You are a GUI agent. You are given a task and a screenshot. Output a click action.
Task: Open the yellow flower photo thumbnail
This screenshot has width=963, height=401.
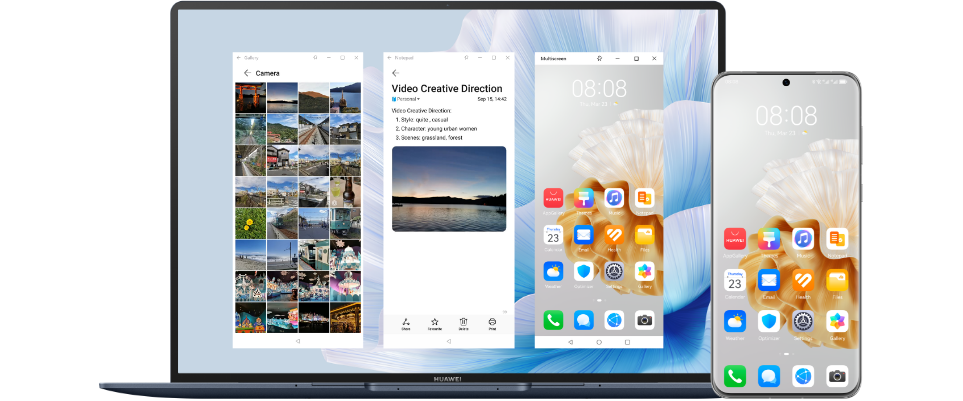[251, 224]
